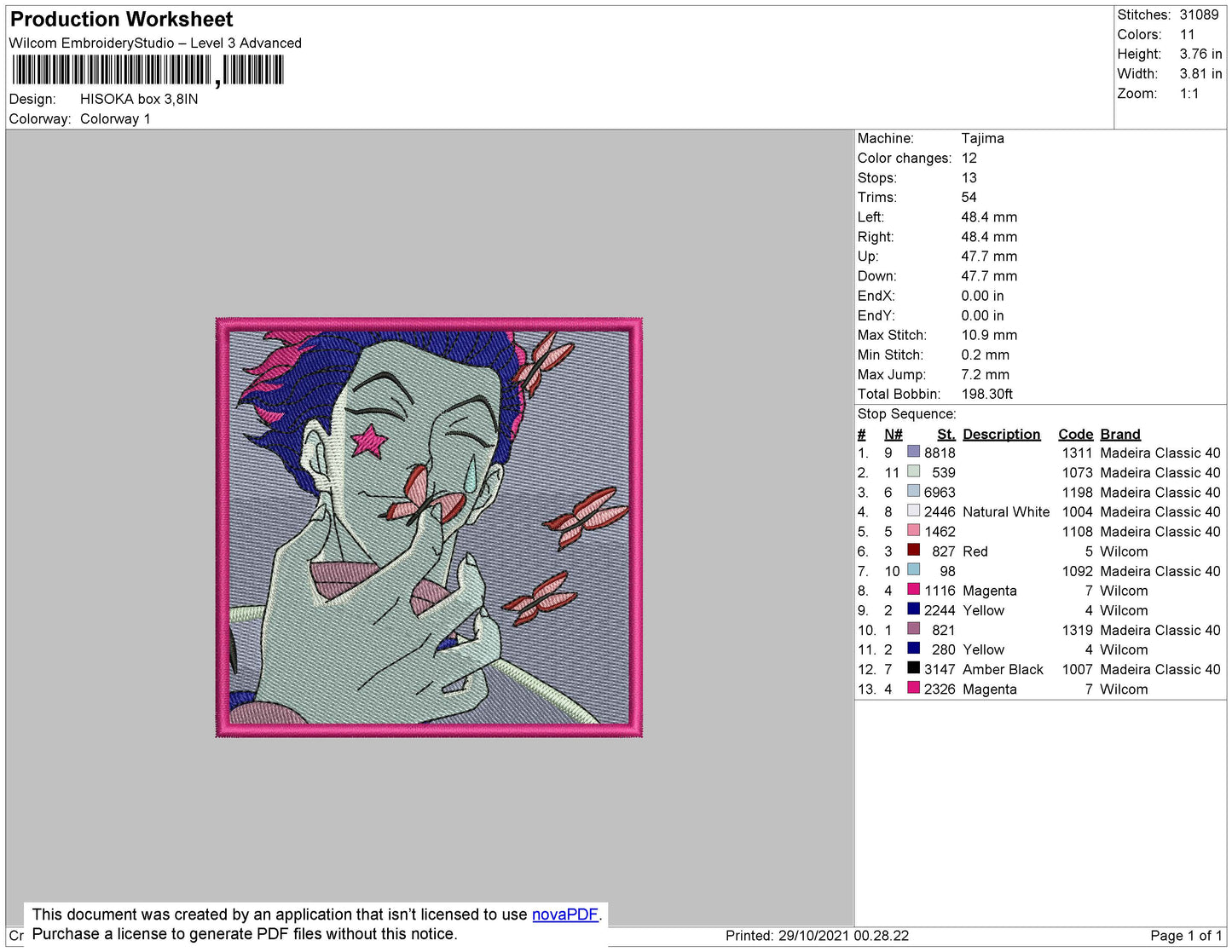This screenshot has height=952, width=1232.
Task: Select the Amber Black color swatch
Action: point(914,667)
